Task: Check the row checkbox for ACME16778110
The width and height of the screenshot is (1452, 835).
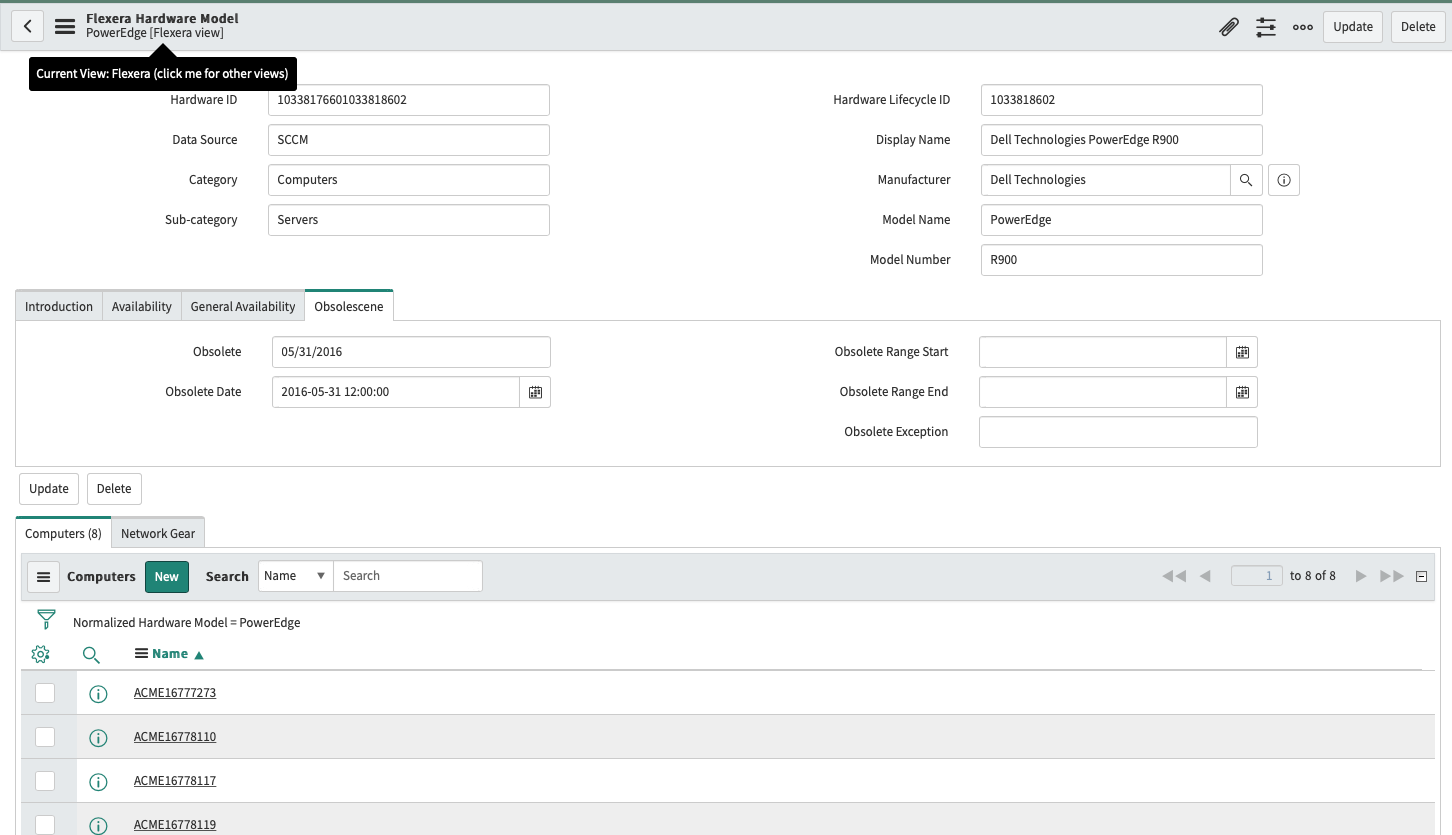Action: 44,736
